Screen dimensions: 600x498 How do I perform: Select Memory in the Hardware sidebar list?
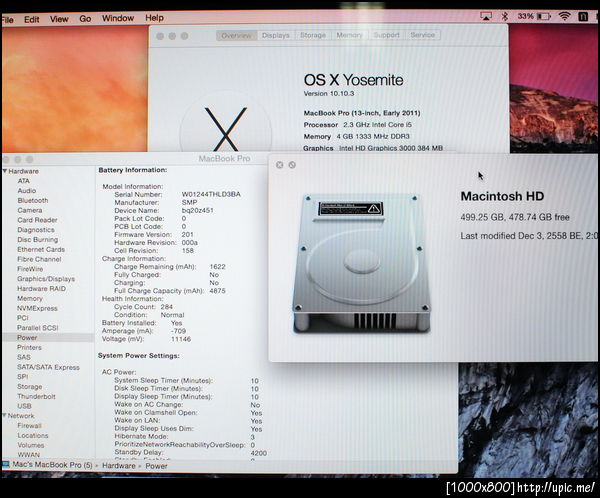(x=30, y=298)
